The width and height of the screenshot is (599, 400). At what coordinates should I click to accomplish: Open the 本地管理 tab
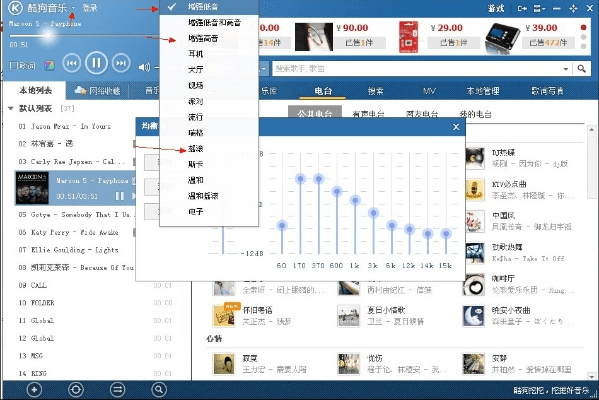pos(483,91)
